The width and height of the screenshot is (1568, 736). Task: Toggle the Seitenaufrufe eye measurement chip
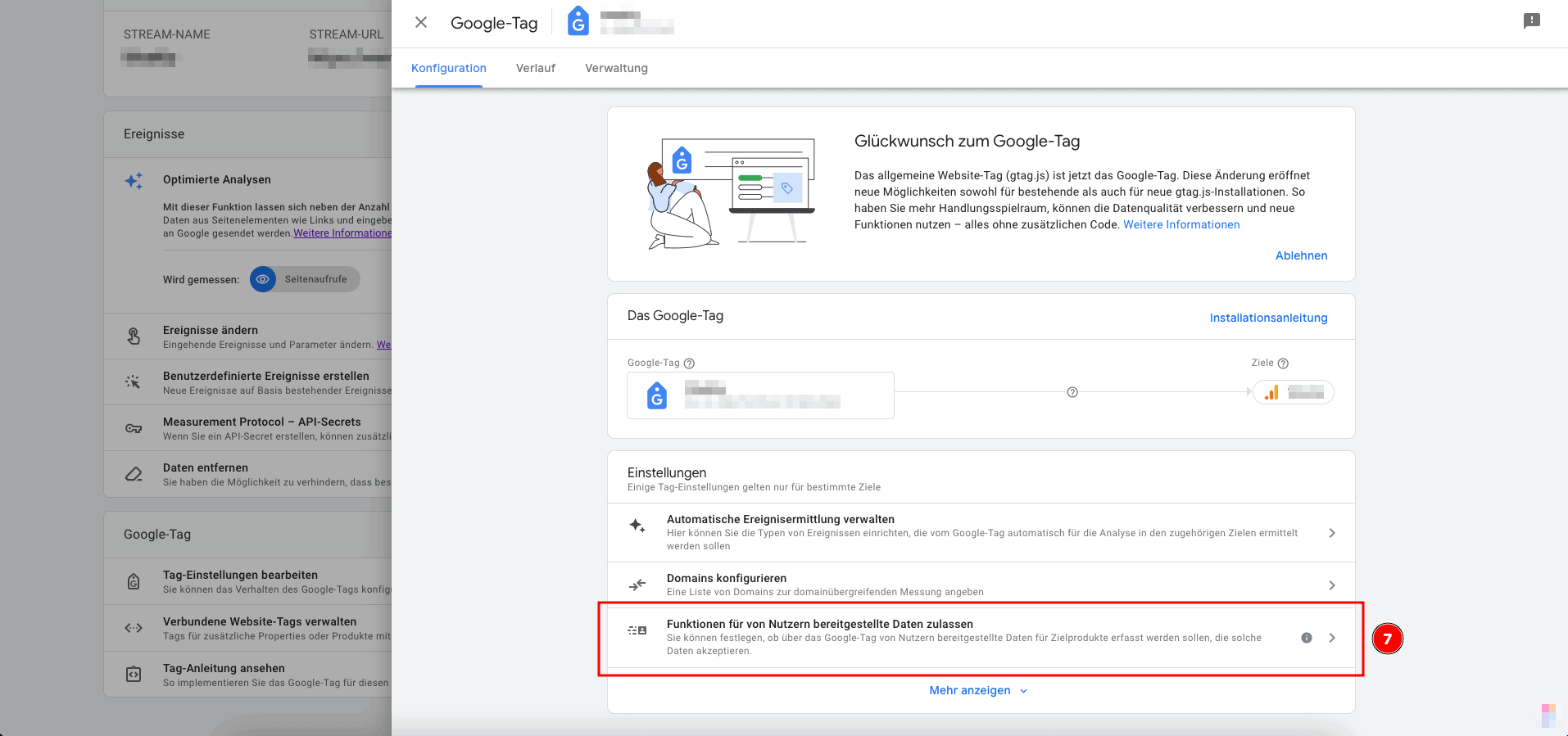[x=305, y=279]
